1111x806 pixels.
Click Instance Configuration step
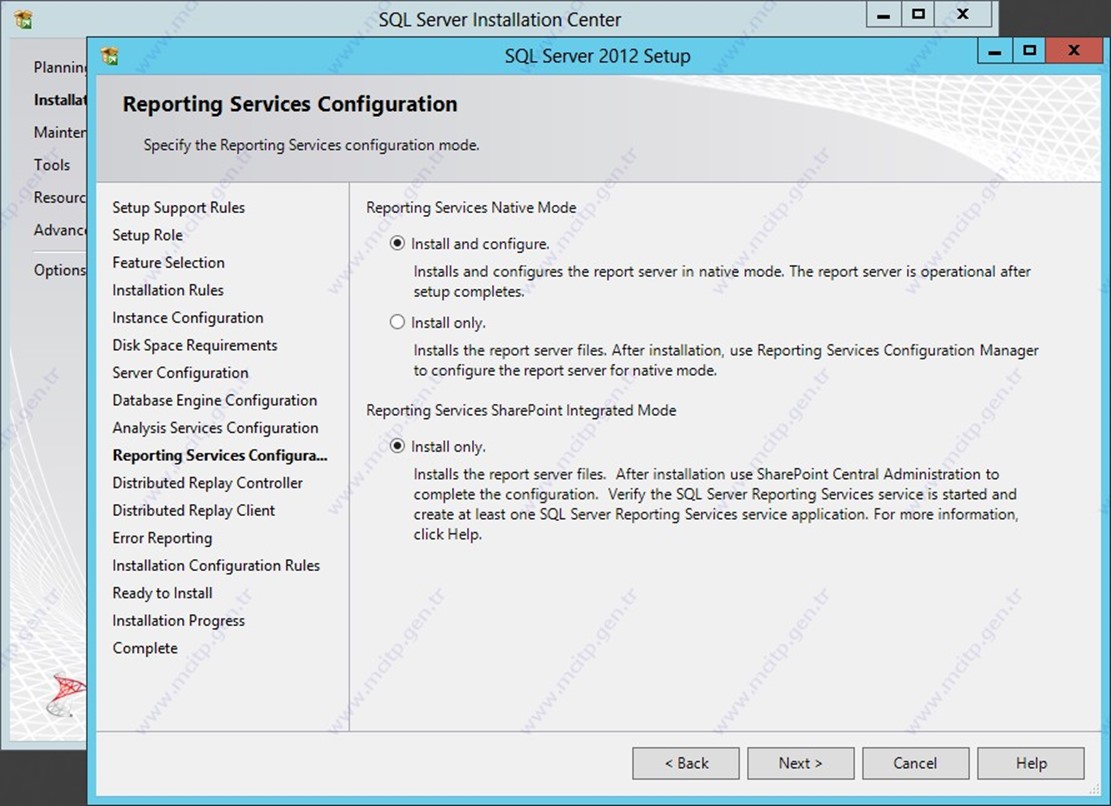click(188, 318)
